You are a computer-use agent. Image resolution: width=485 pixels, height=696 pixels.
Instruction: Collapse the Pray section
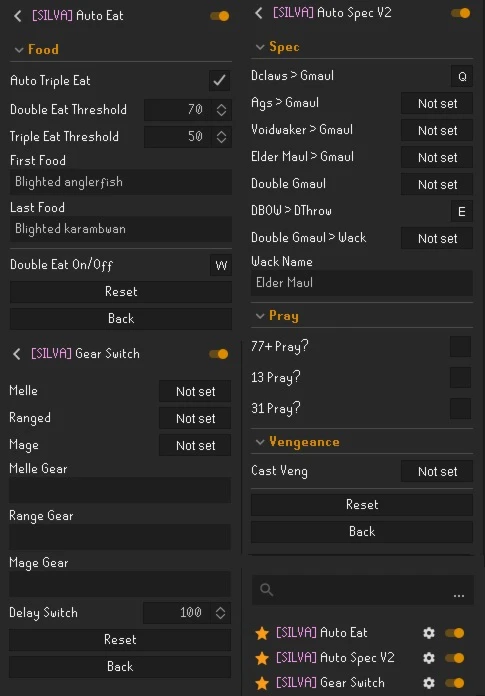click(x=260, y=316)
